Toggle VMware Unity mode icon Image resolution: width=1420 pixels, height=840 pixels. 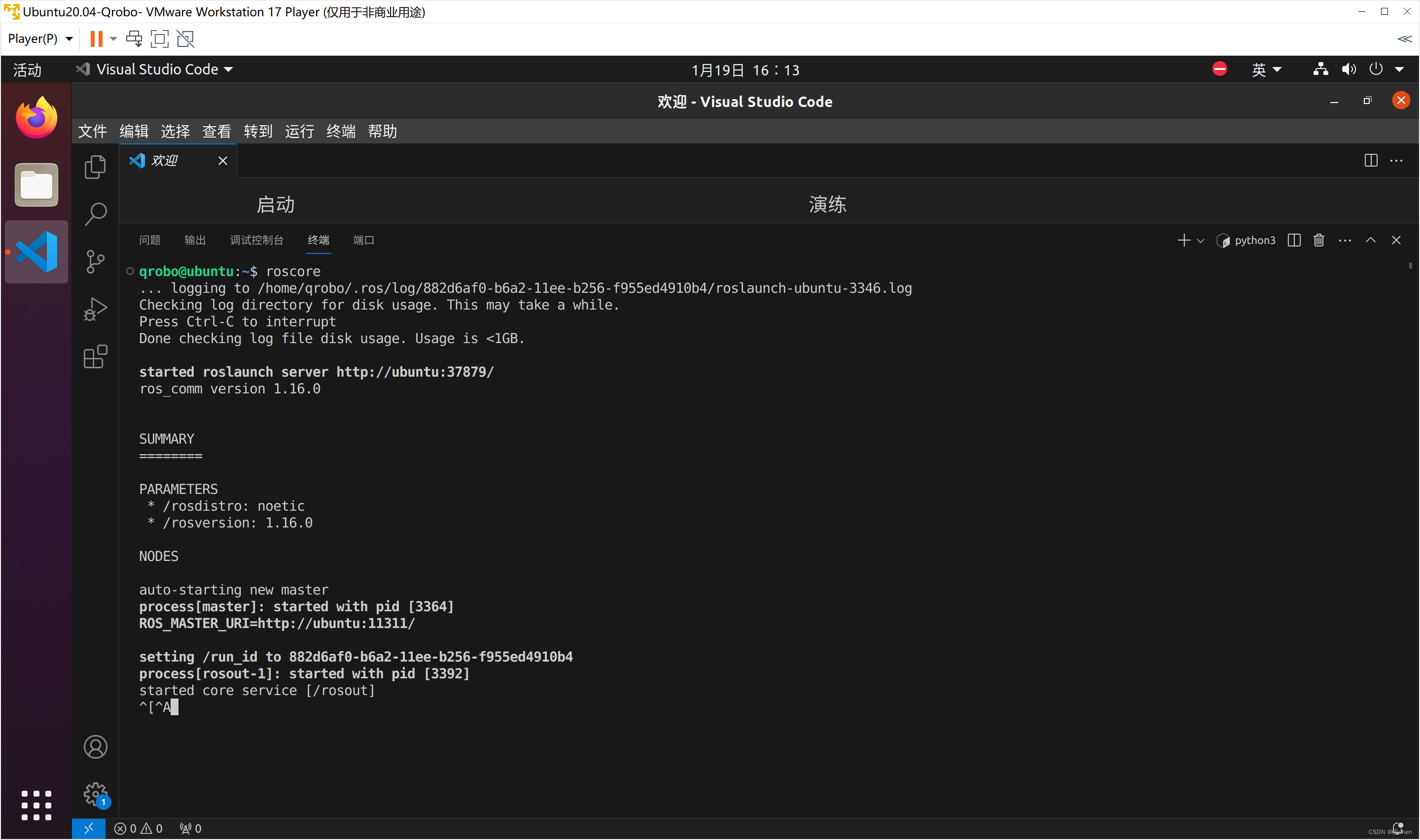click(186, 38)
